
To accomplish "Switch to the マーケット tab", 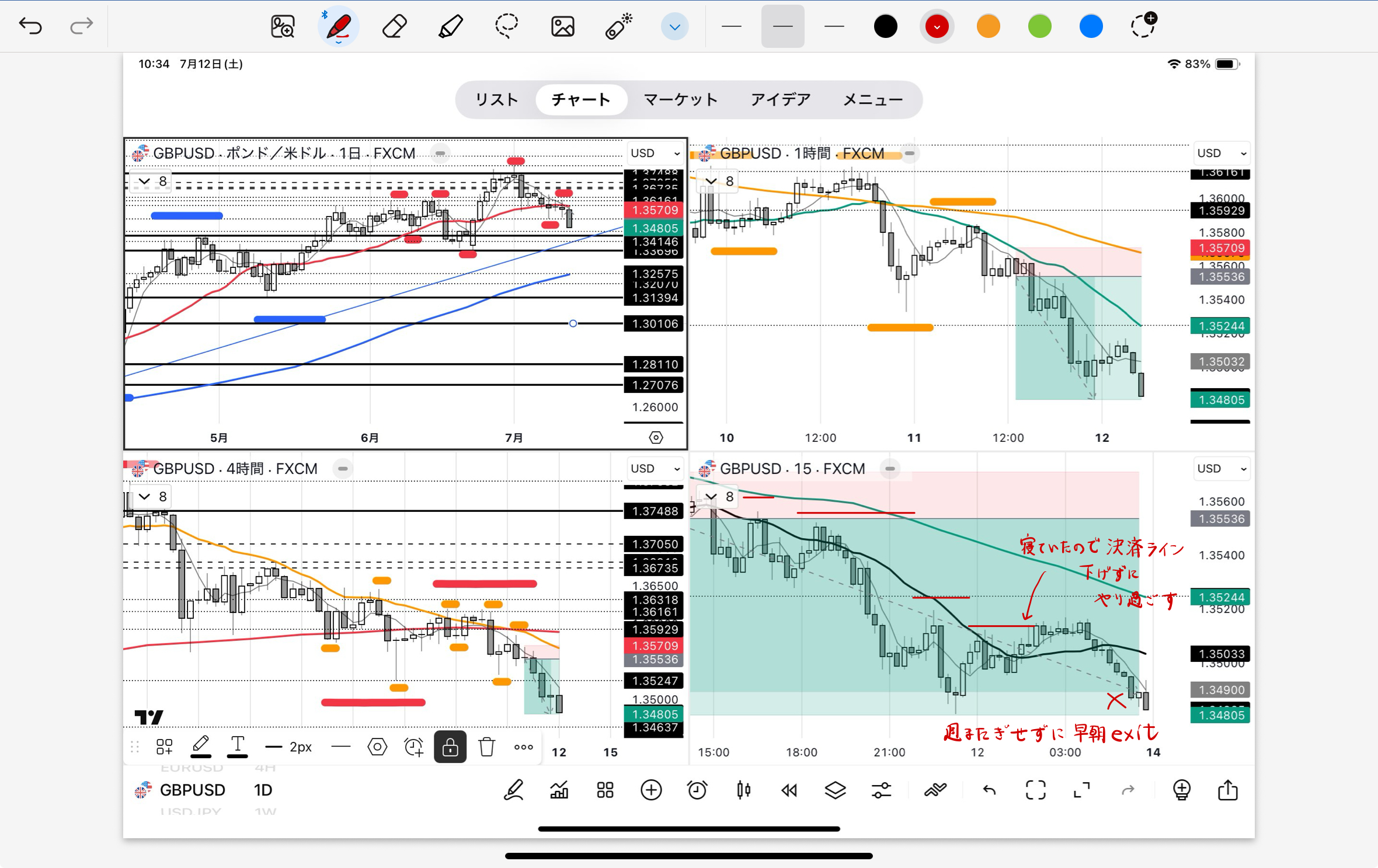I will [680, 100].
